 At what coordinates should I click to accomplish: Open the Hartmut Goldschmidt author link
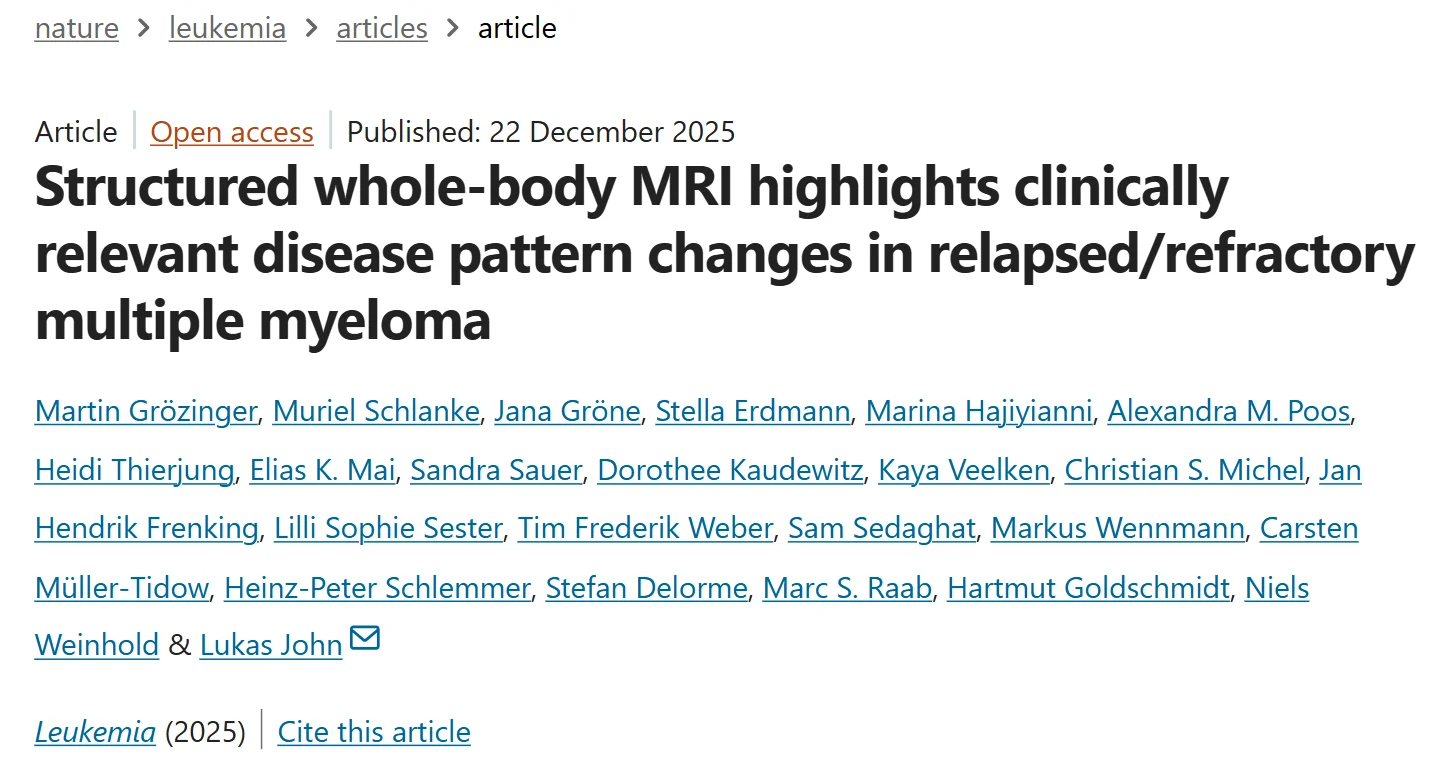click(x=1086, y=588)
